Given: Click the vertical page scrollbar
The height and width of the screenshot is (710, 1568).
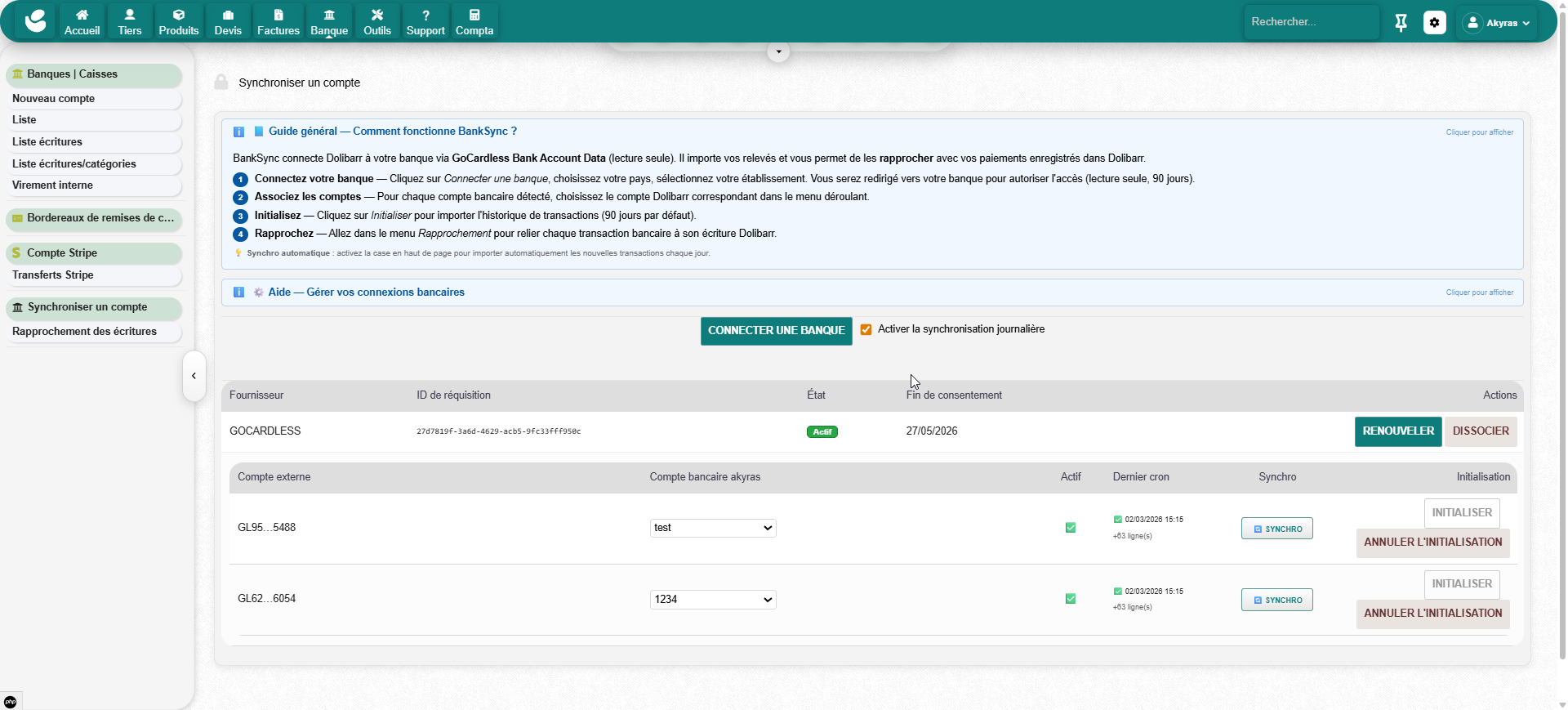Looking at the screenshot, I should 1561,327.
